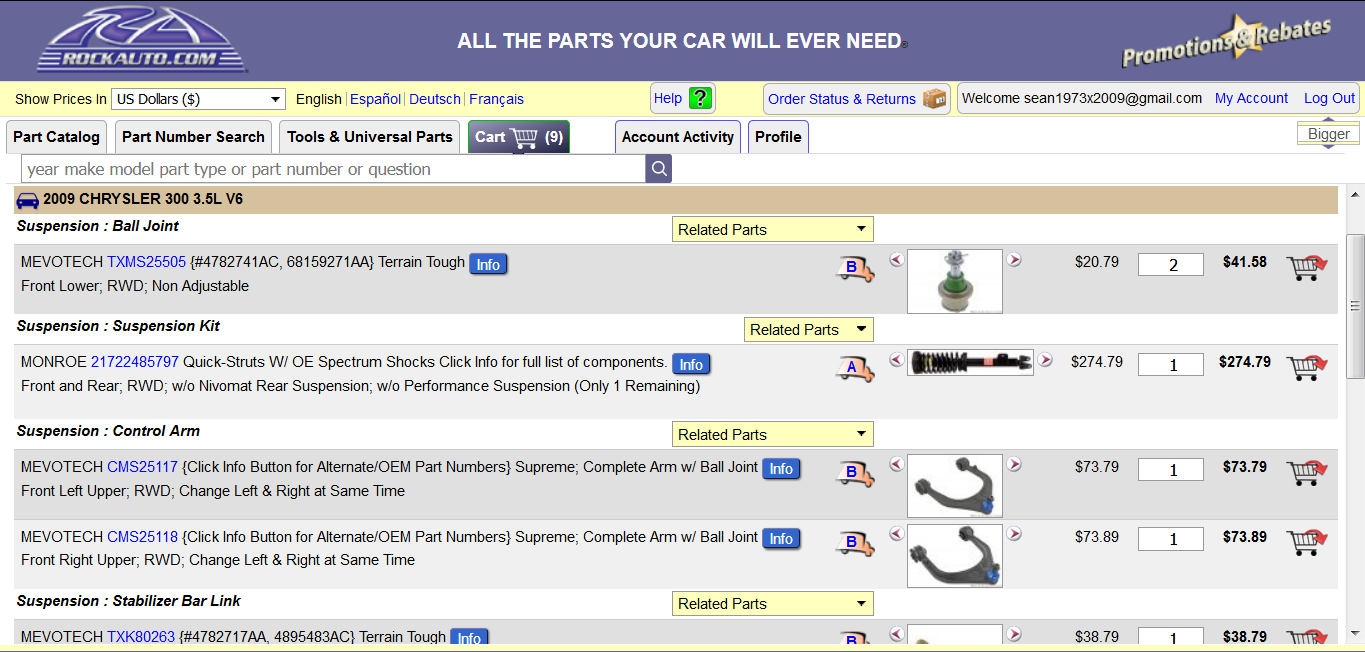Show next image for CMS25117 control arm

(x=1014, y=464)
